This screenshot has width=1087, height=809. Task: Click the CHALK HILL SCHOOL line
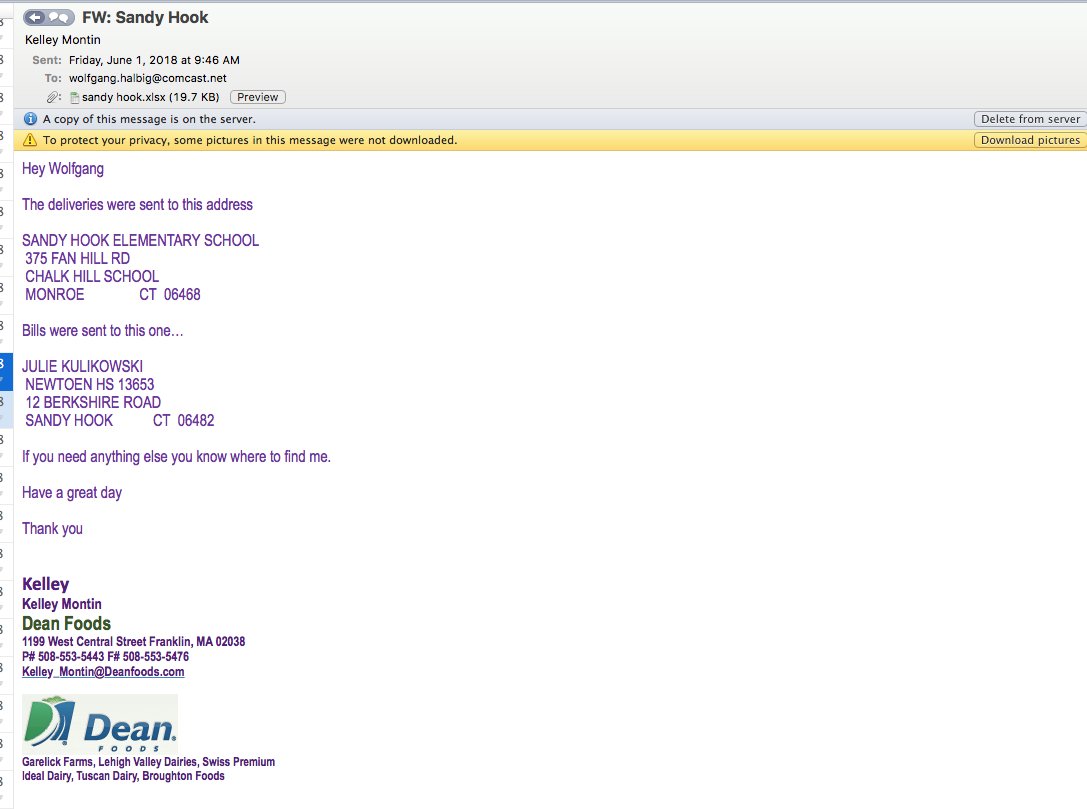(x=92, y=277)
